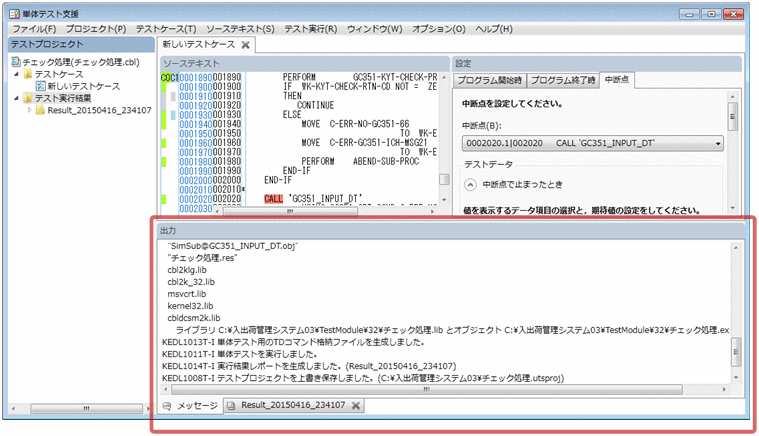
Task: Click the test case icon in tree
Action: tap(41, 86)
